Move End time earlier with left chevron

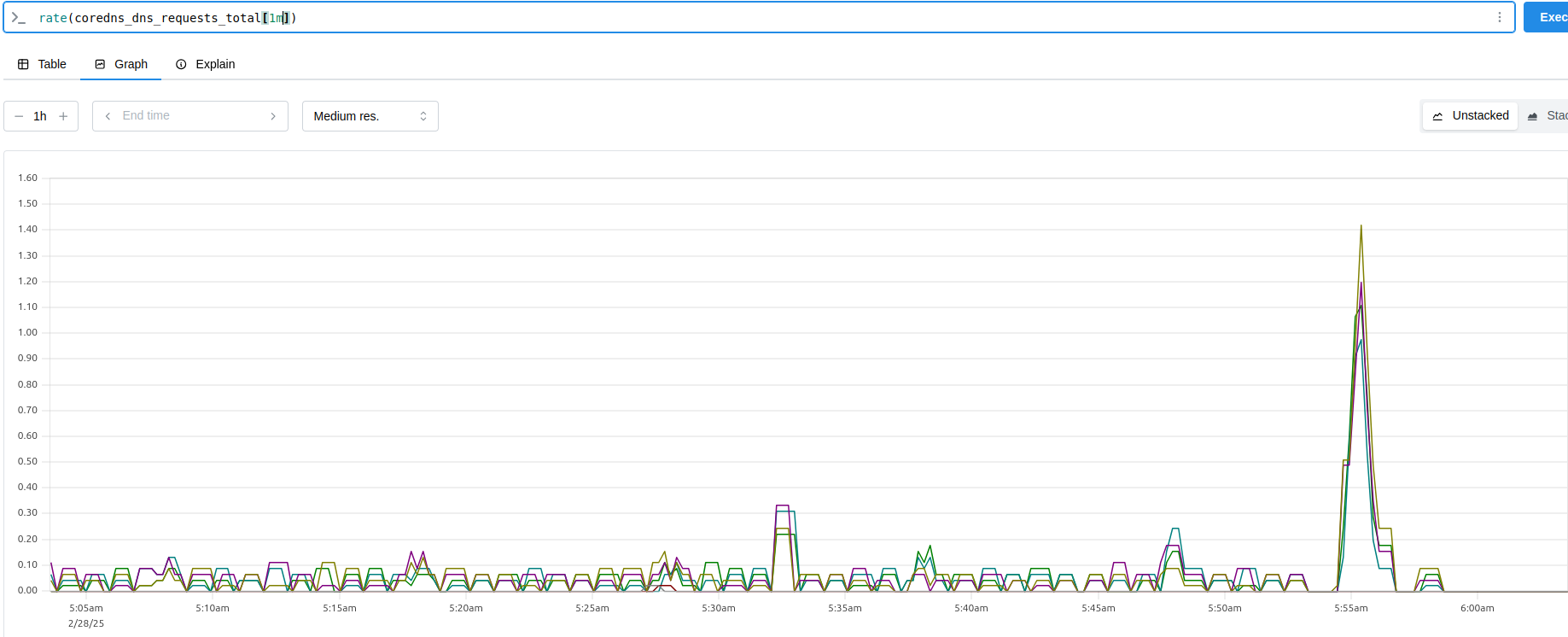click(108, 116)
